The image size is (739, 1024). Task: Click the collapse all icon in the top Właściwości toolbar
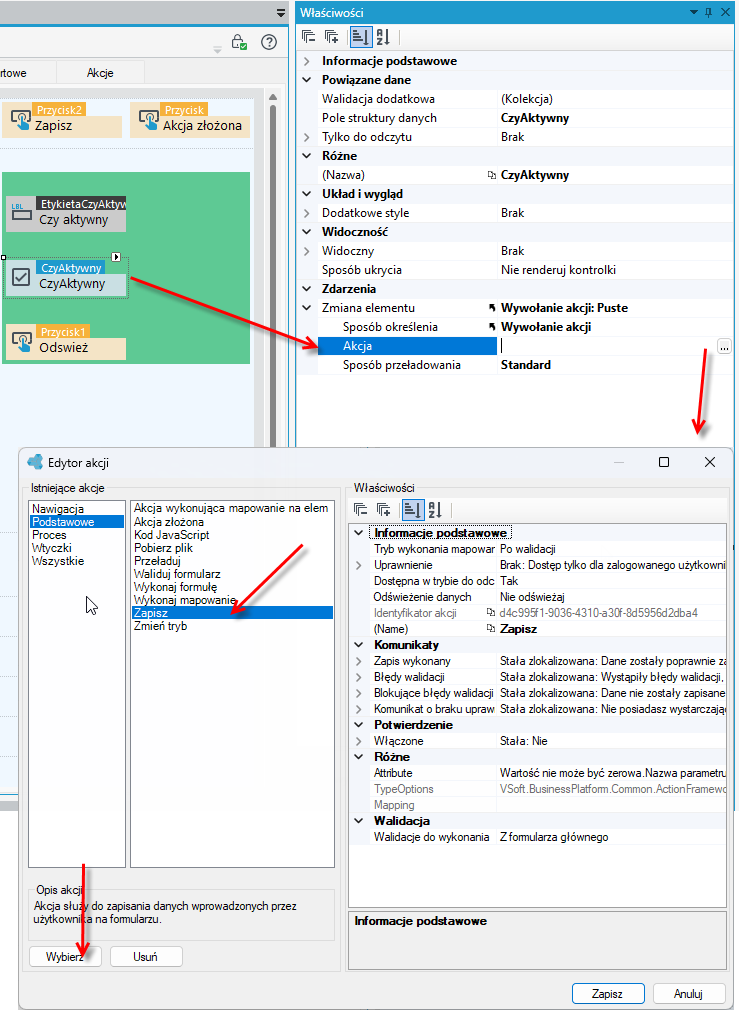[x=309, y=37]
